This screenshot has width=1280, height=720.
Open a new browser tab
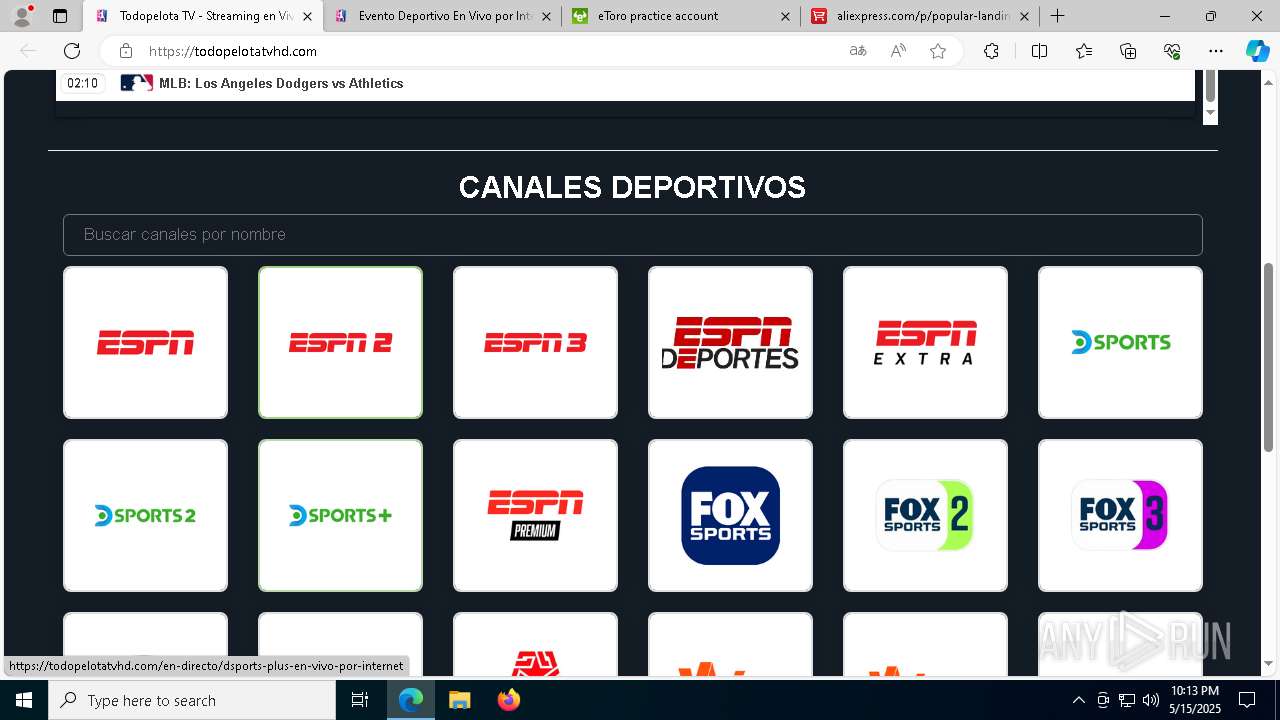[1057, 16]
